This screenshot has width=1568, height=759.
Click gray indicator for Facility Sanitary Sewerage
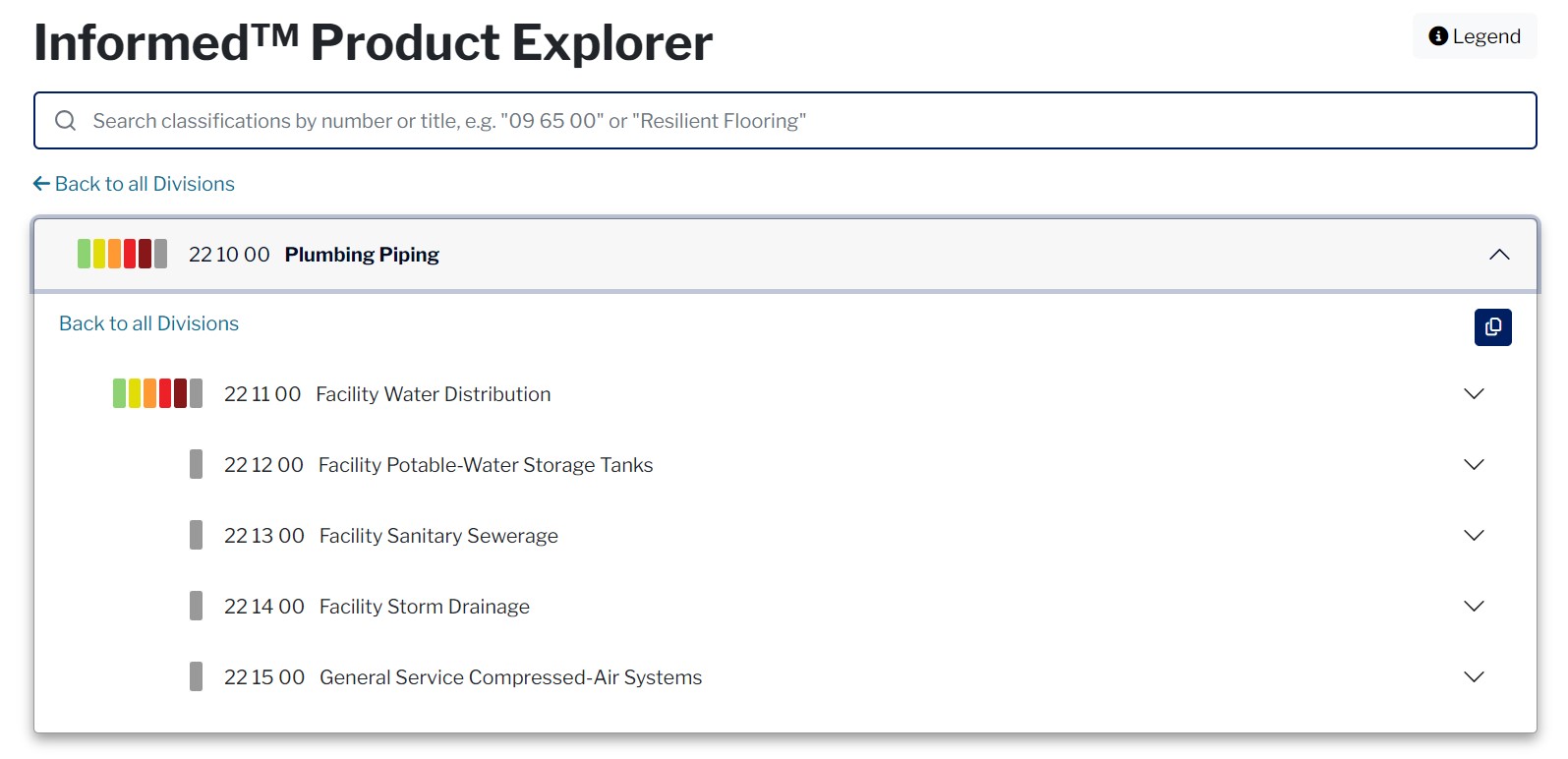[x=196, y=536]
